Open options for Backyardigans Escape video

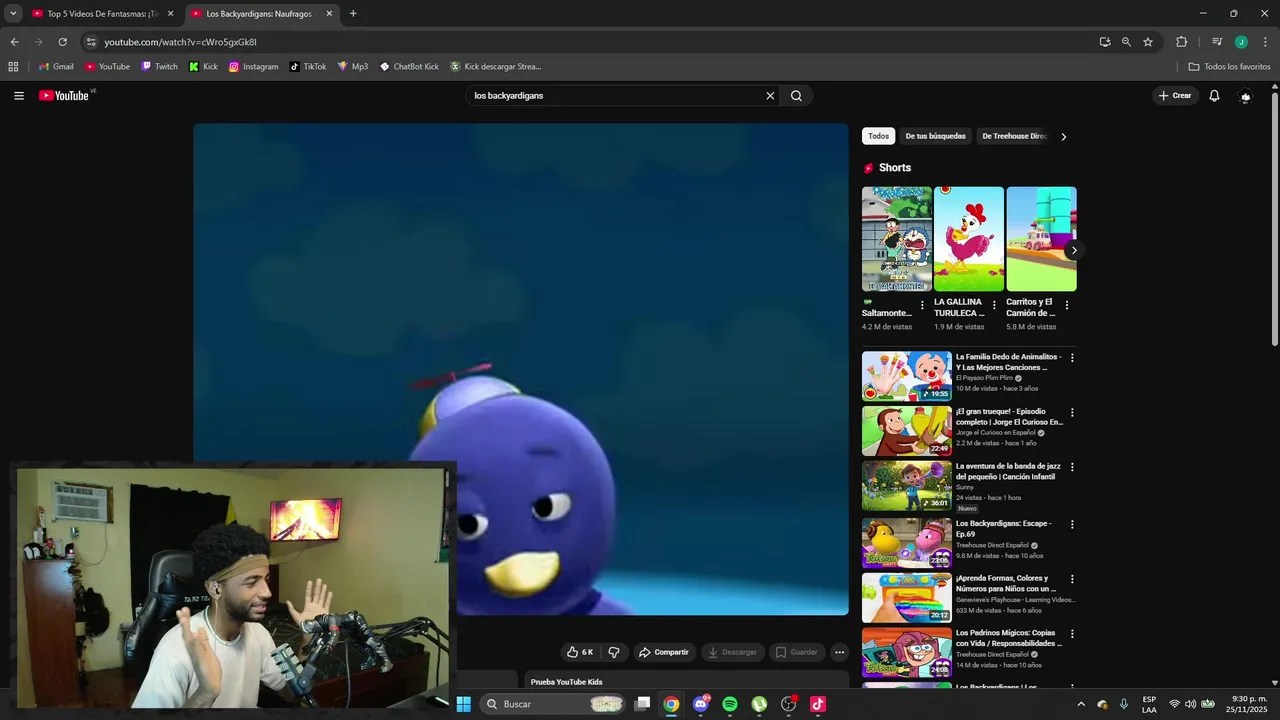click(x=1072, y=524)
